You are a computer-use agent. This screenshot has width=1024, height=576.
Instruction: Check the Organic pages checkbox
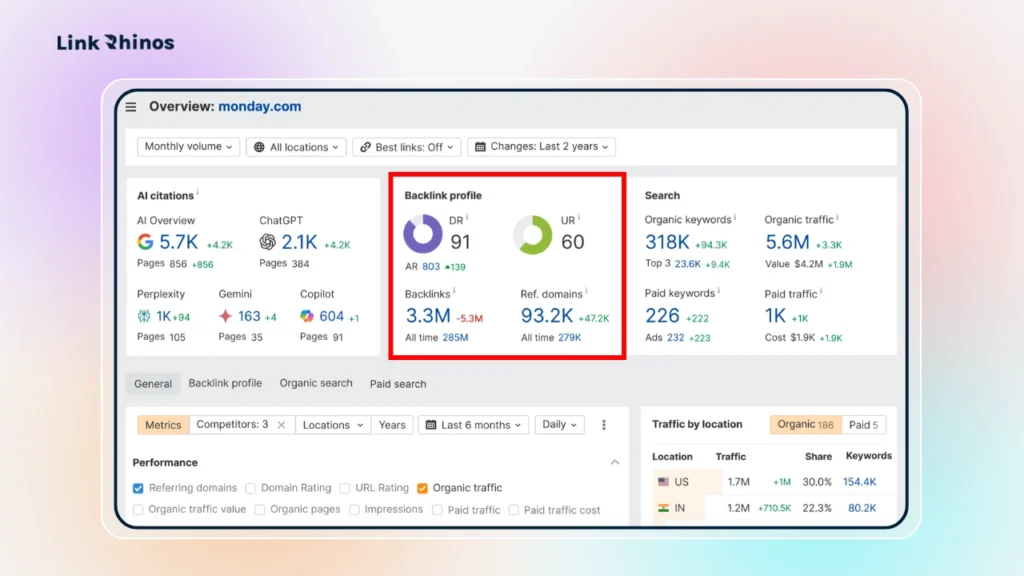coord(260,510)
